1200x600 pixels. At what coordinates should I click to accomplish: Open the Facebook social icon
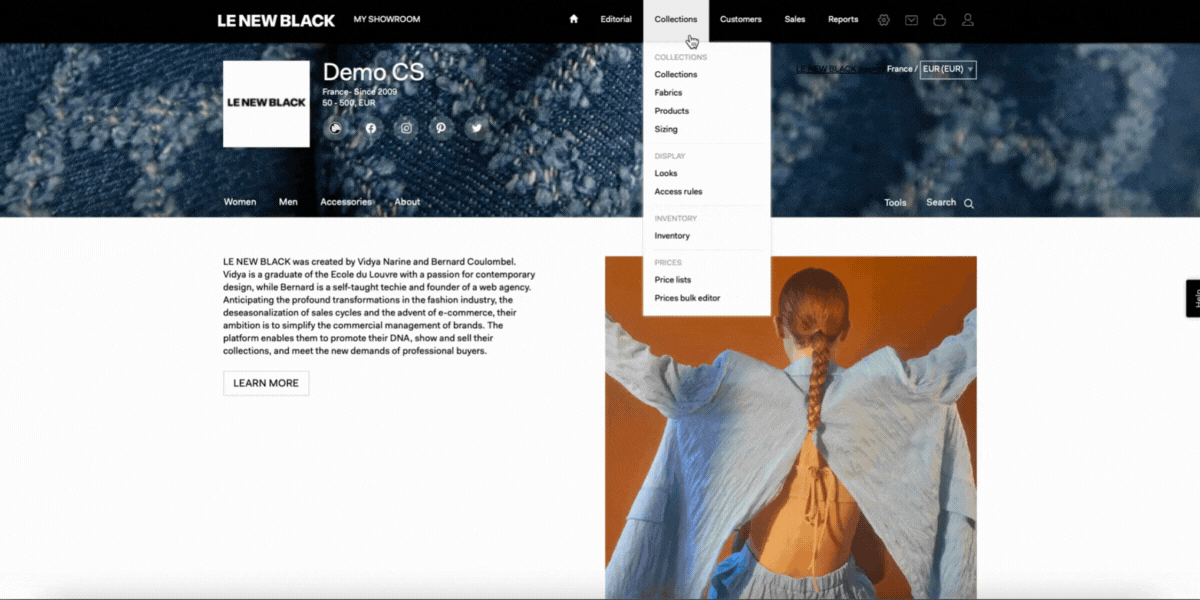tap(371, 128)
